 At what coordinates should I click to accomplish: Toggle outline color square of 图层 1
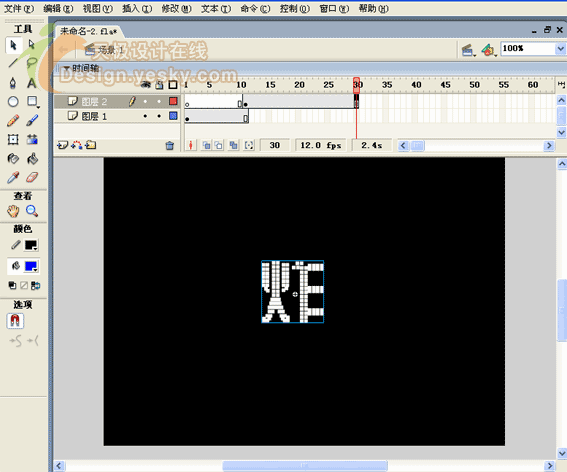173,116
